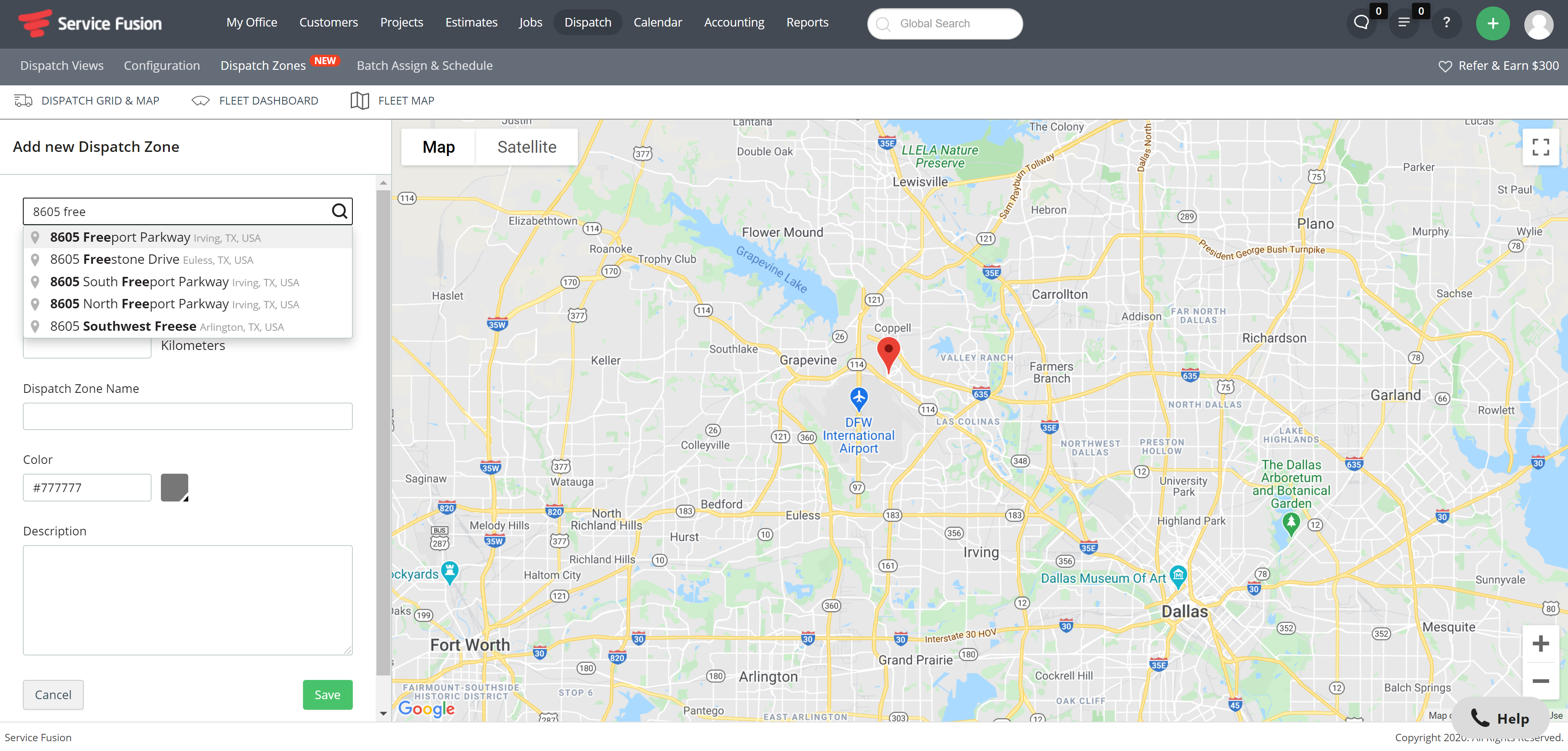Image resolution: width=1568 pixels, height=751 pixels.
Task: Switch to Satellite map imagery
Action: tap(526, 147)
